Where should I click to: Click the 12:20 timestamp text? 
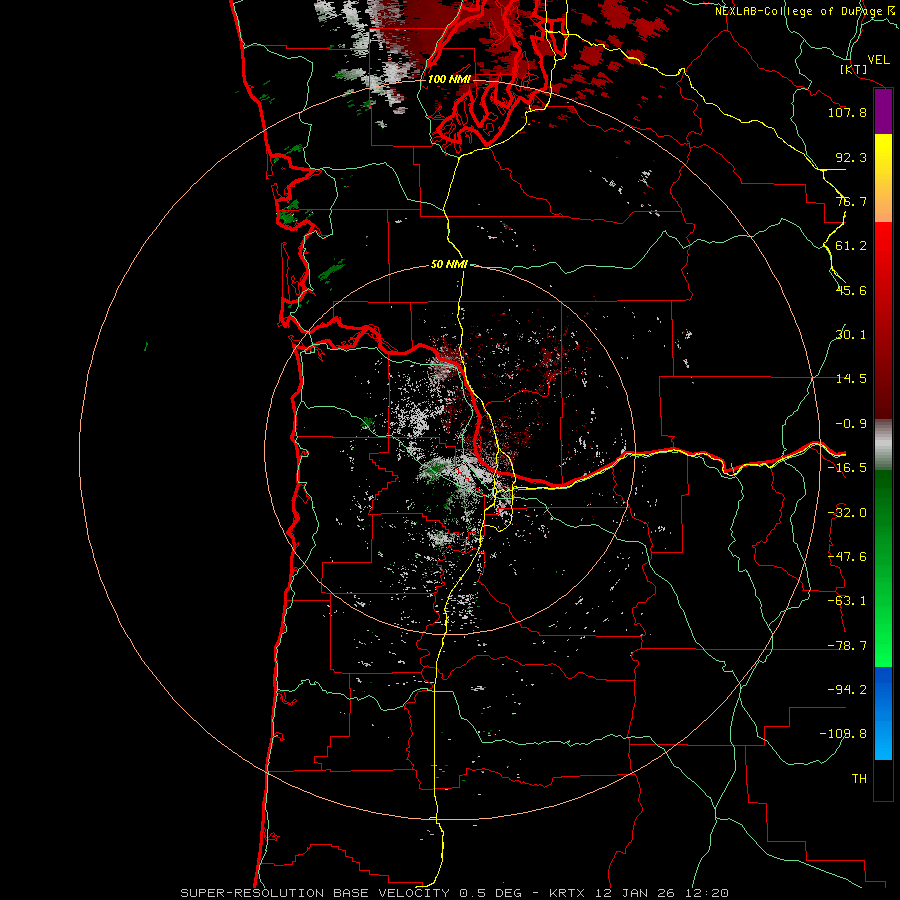click(705, 893)
